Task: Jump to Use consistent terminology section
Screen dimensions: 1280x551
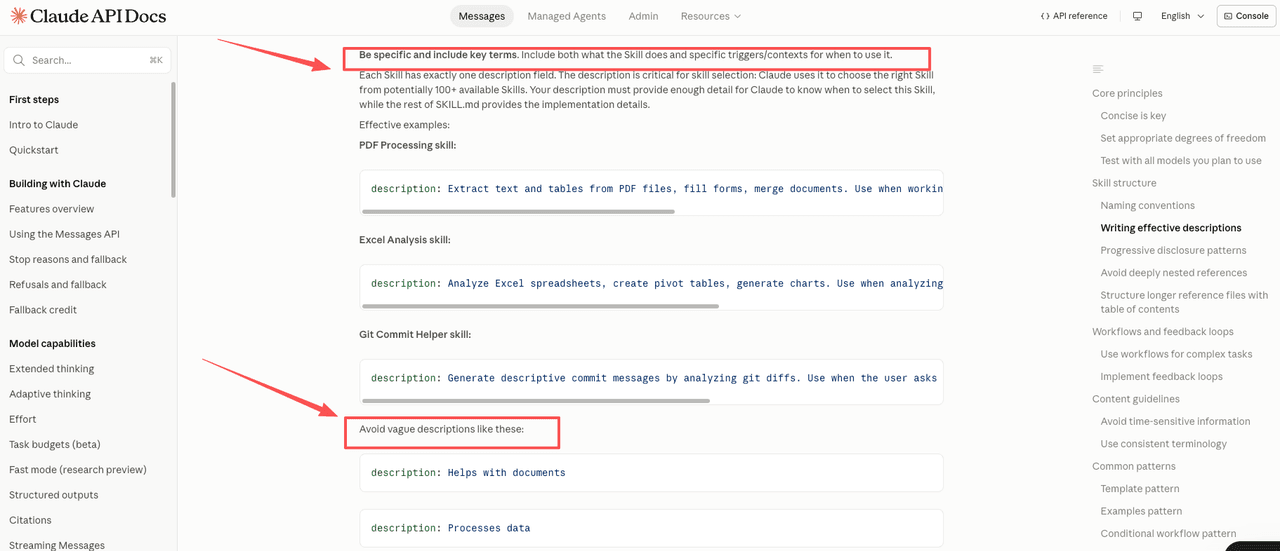Action: click(x=1163, y=443)
